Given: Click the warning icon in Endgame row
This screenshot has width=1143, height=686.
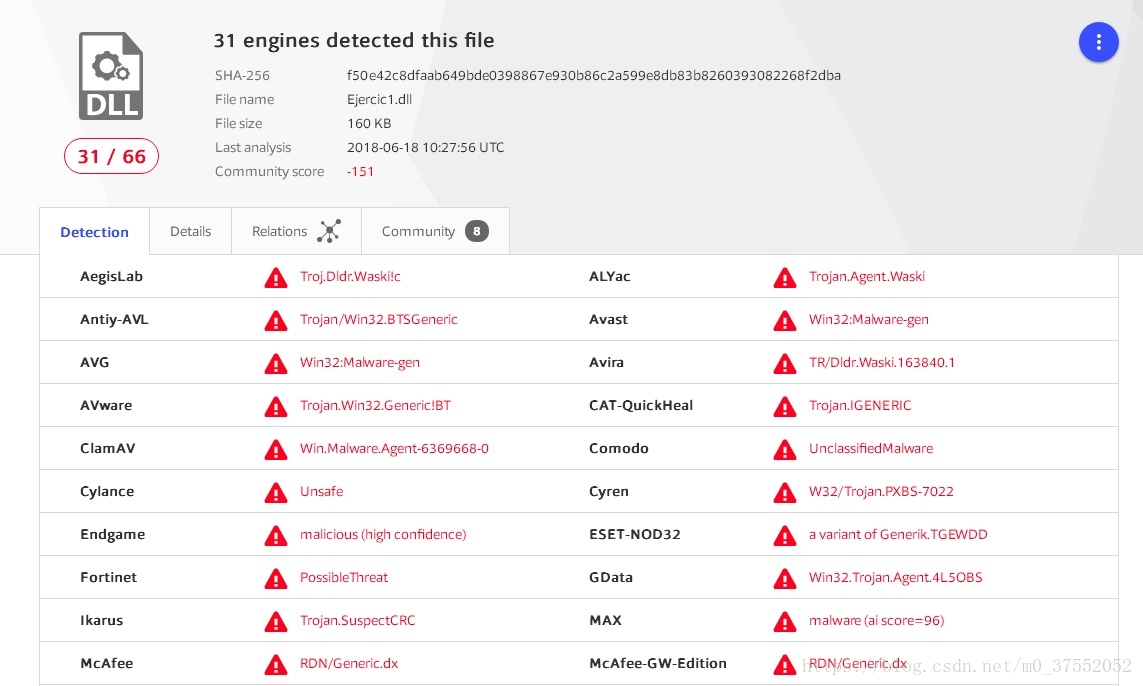Looking at the screenshot, I should (x=276, y=536).
